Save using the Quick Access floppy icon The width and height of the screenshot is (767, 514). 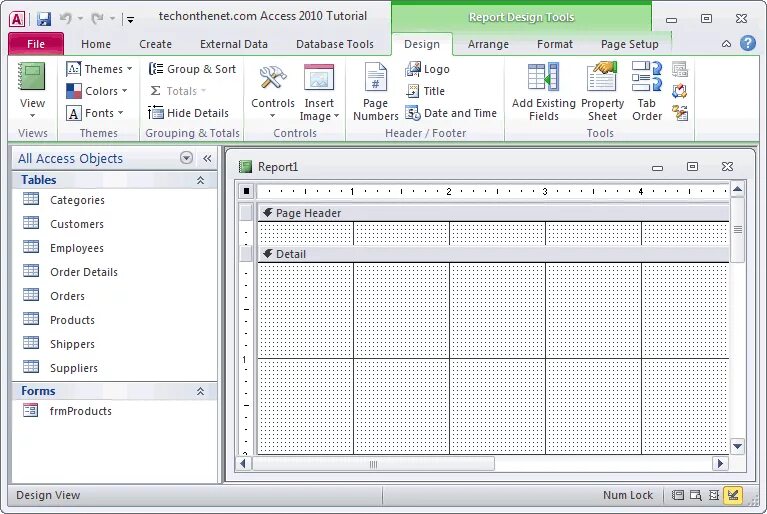[x=44, y=19]
